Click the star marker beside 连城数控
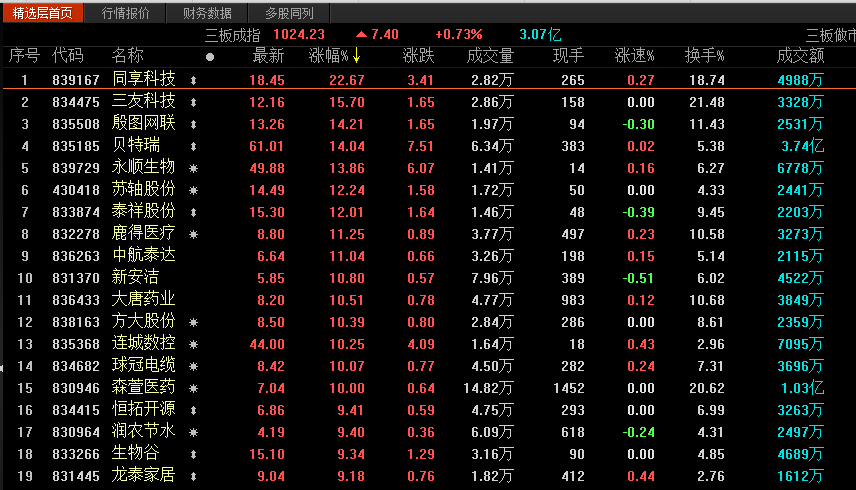The image size is (856, 490). (194, 344)
